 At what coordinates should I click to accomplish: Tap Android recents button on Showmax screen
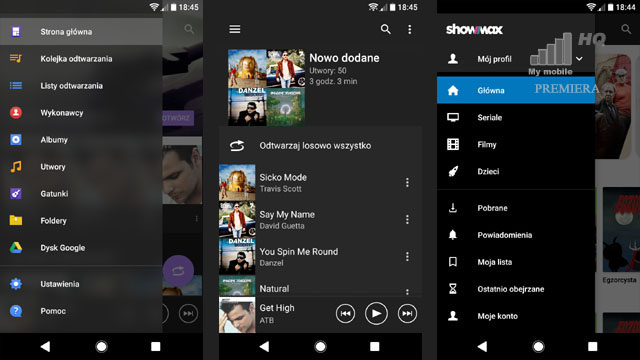pos(593,347)
